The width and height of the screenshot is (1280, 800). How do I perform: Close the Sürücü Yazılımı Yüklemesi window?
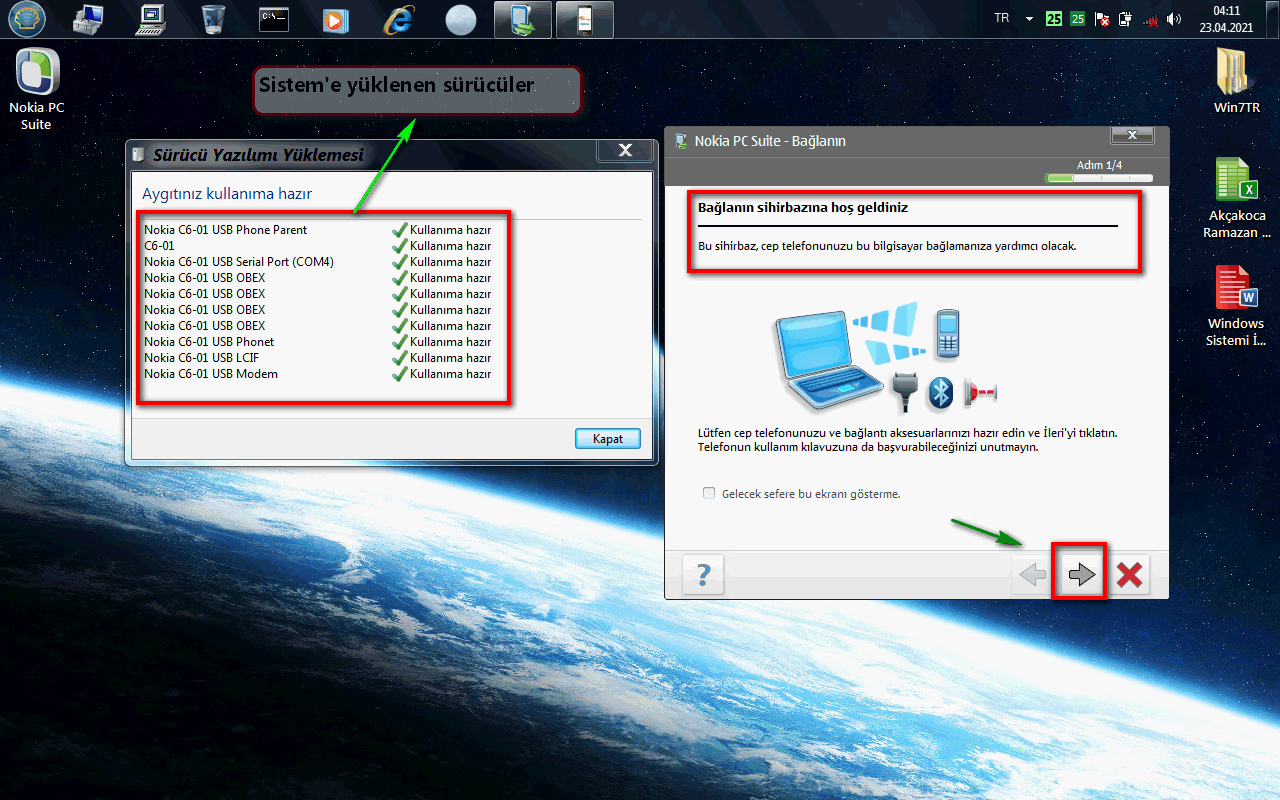[x=625, y=150]
